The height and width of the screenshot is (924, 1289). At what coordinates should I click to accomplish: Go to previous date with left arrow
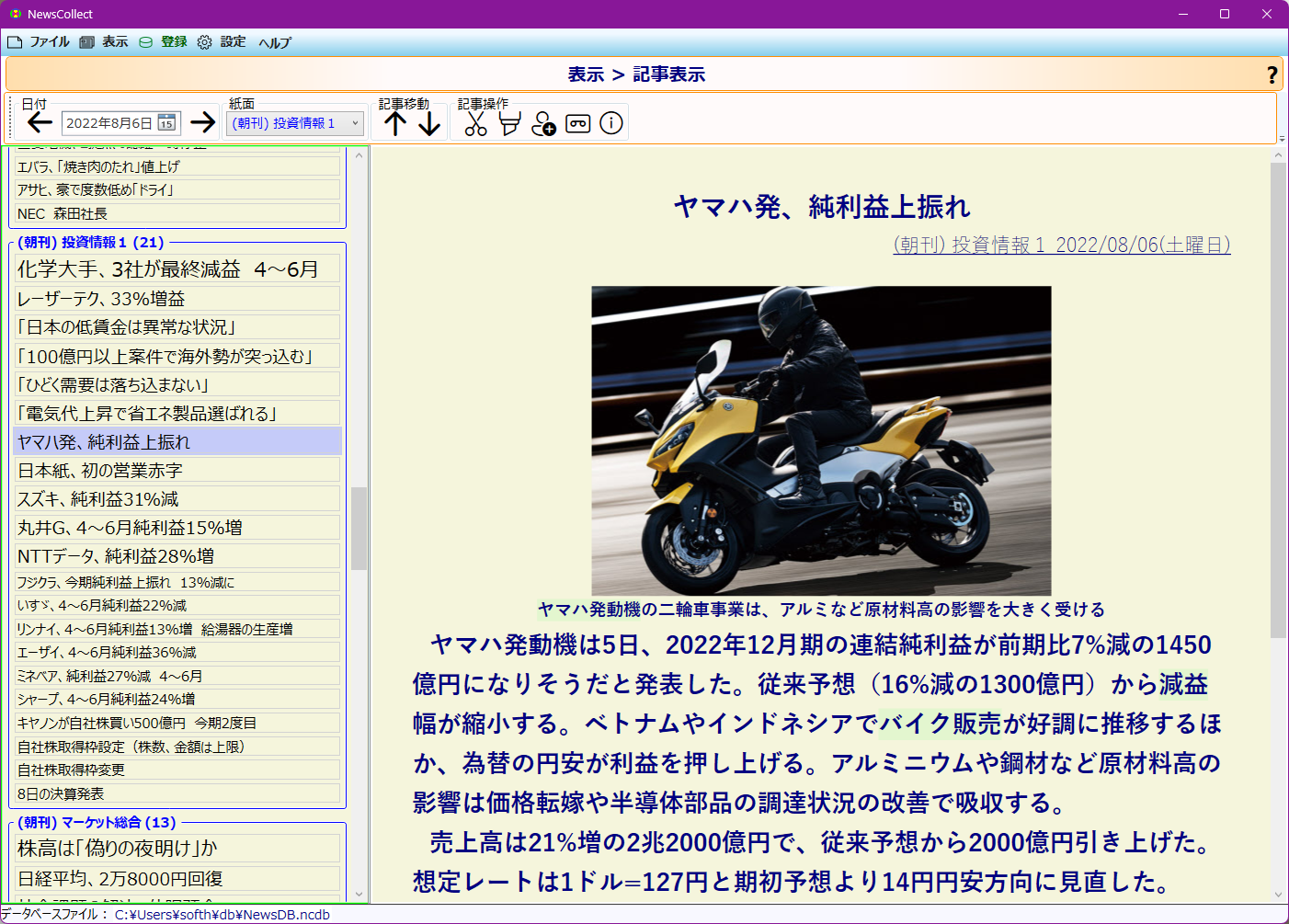[x=40, y=122]
